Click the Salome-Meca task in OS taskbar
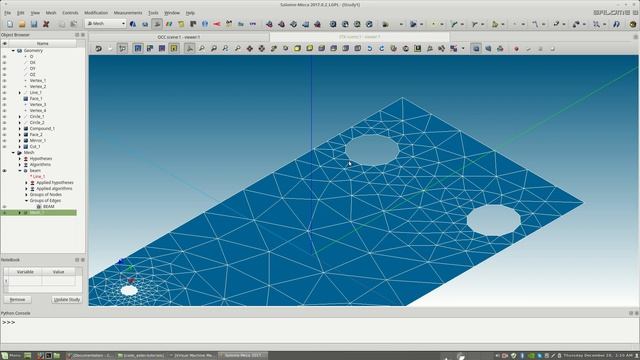This screenshot has width=640, height=360. [x=243, y=356]
